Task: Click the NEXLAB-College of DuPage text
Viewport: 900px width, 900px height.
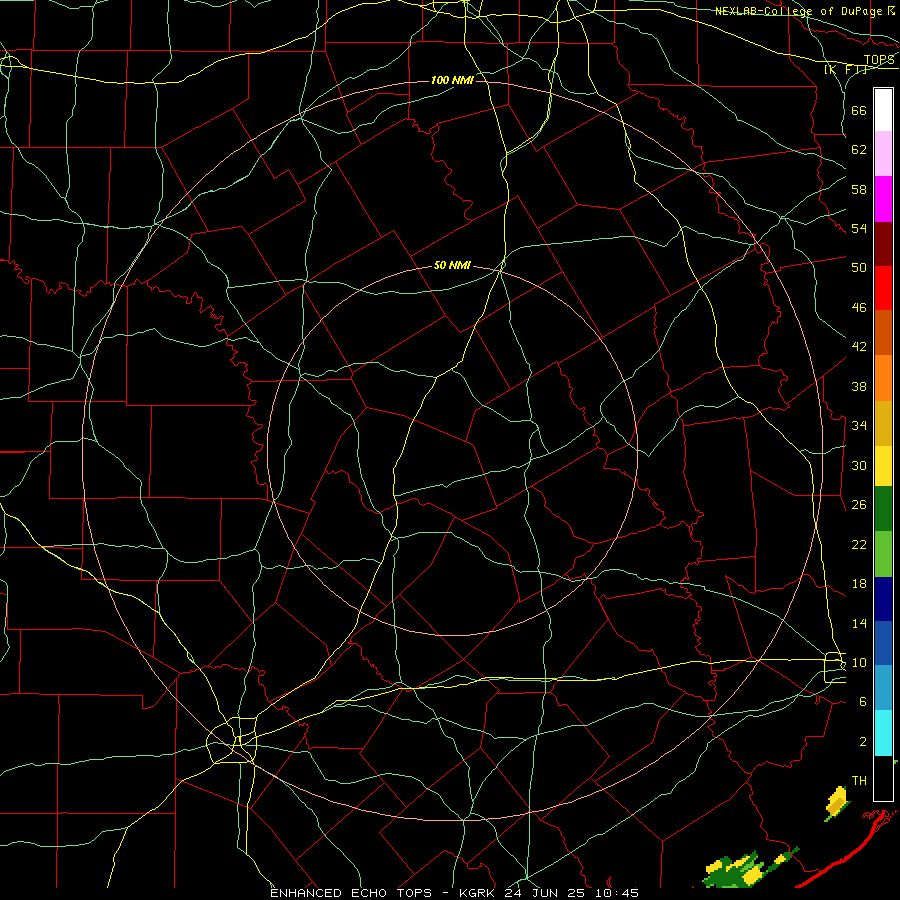Action: click(798, 11)
